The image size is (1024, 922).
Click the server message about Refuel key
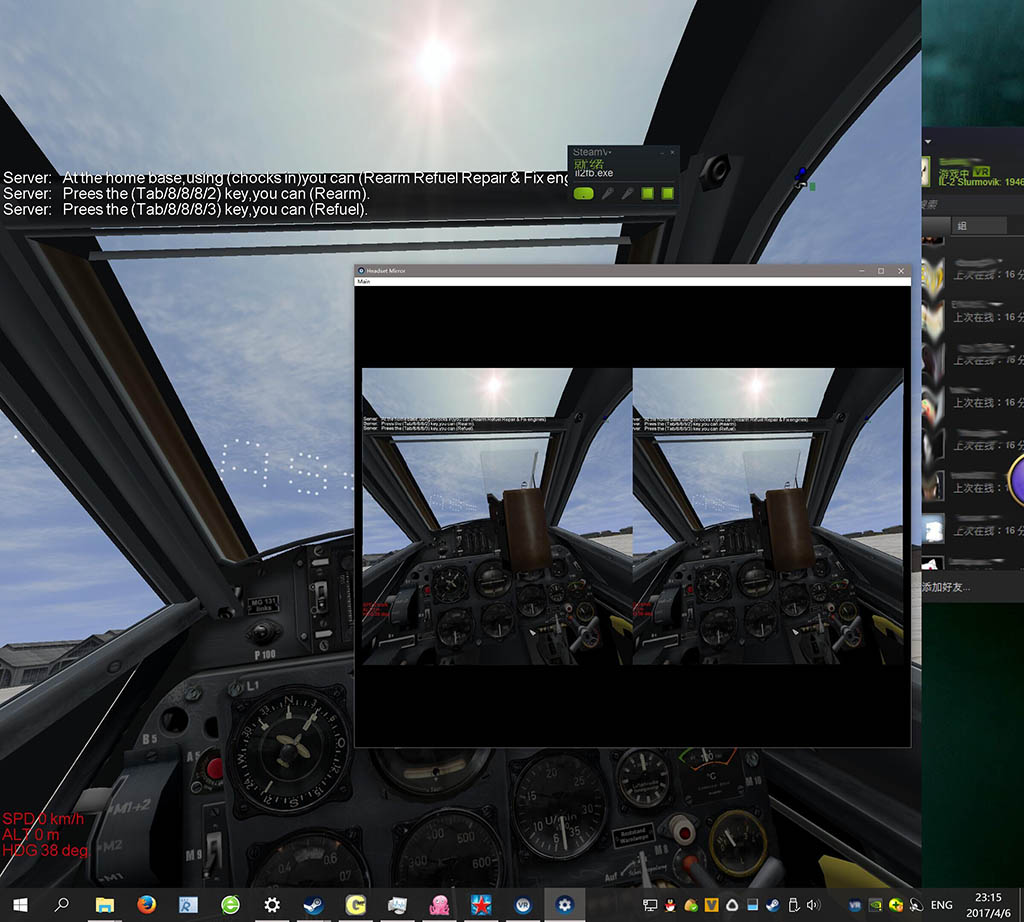click(x=185, y=209)
